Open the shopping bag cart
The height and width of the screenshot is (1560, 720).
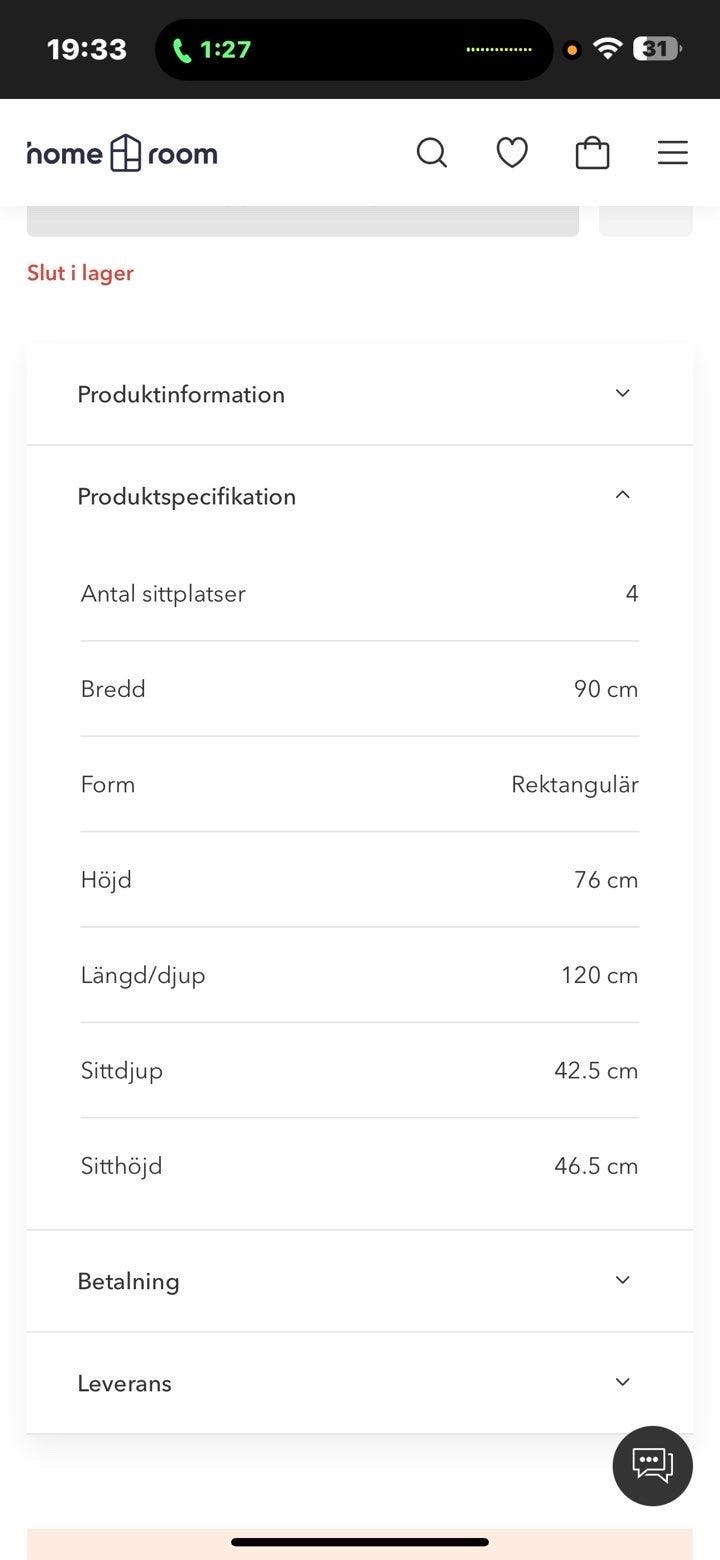click(592, 153)
